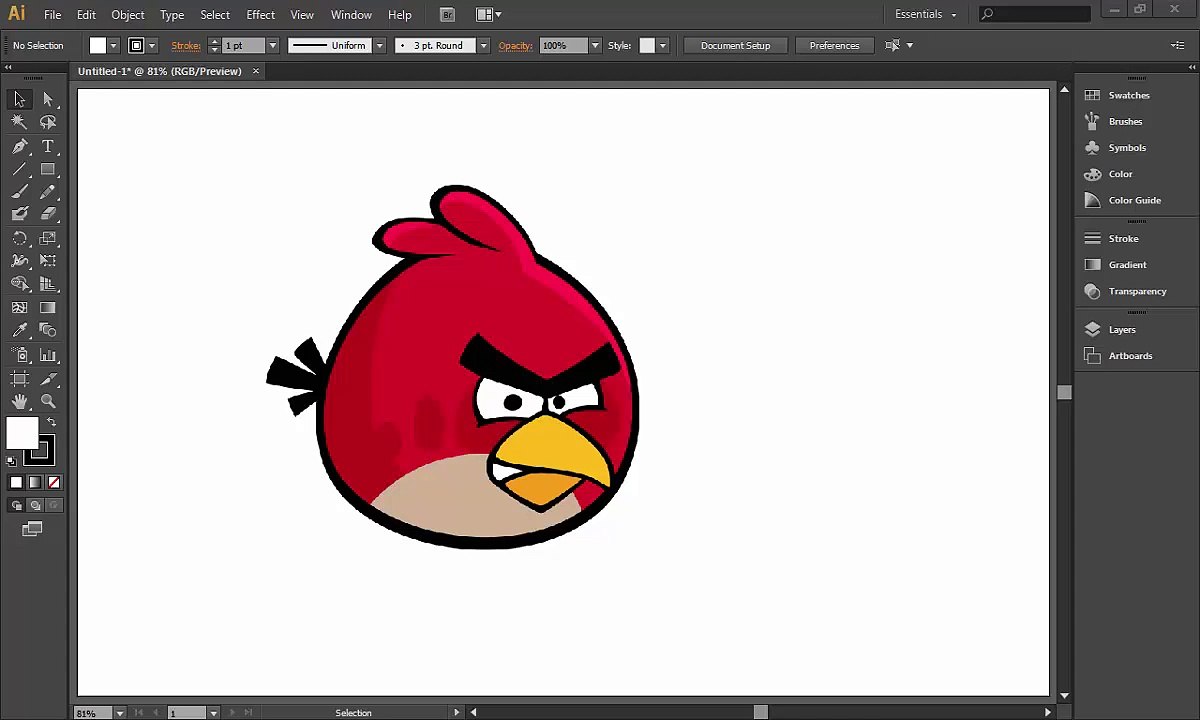Open the Object menu
The height and width of the screenshot is (720, 1200).
click(128, 15)
